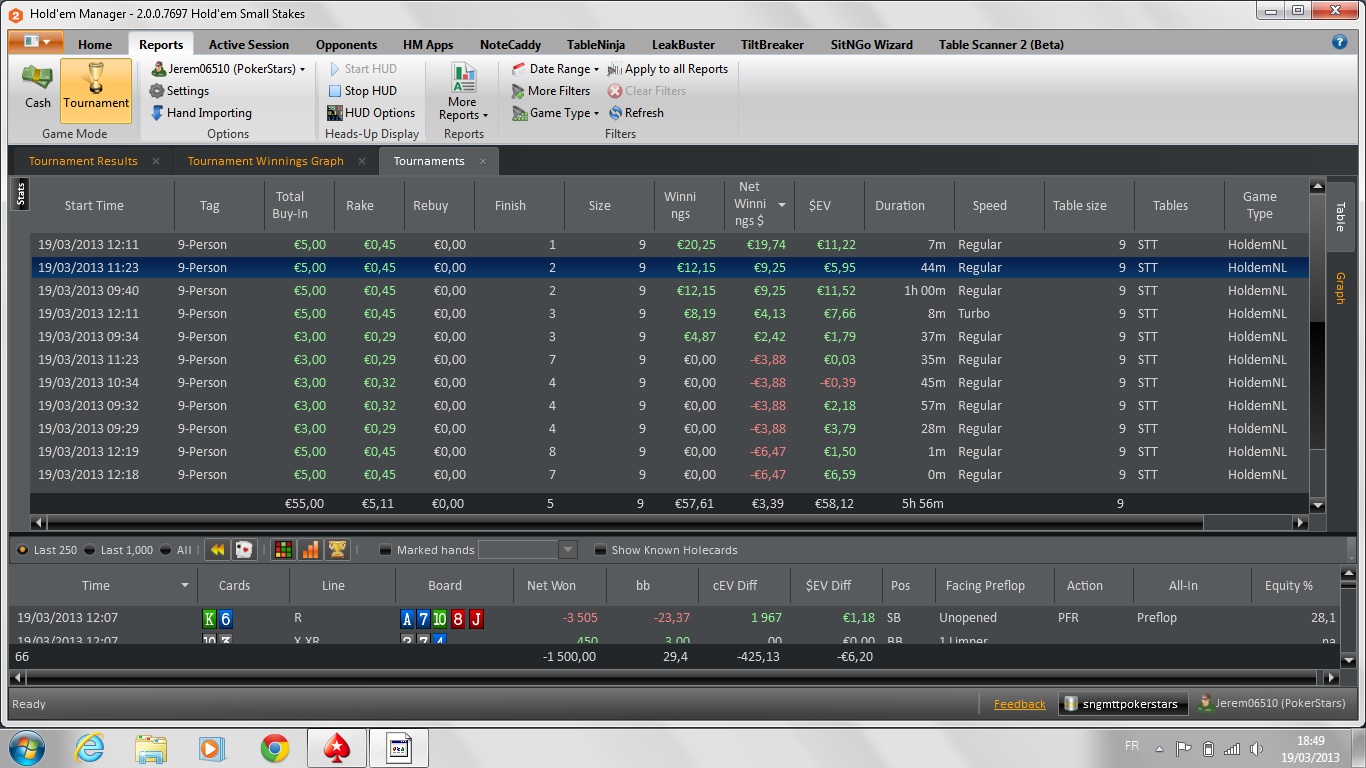The width and height of the screenshot is (1366, 768).
Task: Open the player selection dropdown Jerem06510
Action: click(229, 69)
